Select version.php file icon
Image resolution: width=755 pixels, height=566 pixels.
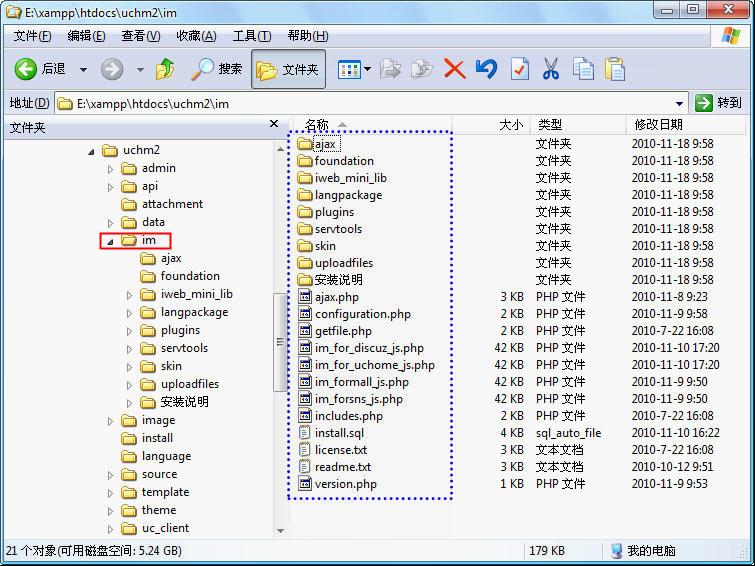(x=305, y=483)
